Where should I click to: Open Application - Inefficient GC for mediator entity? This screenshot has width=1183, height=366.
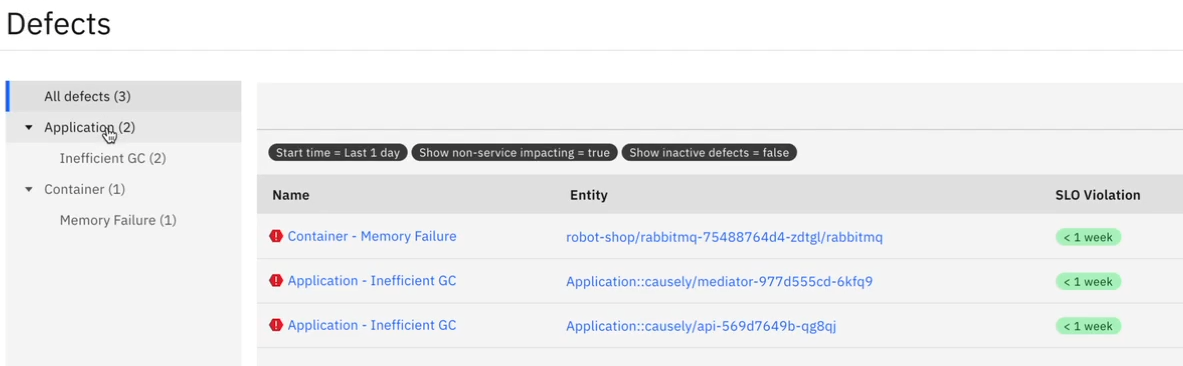click(x=372, y=281)
